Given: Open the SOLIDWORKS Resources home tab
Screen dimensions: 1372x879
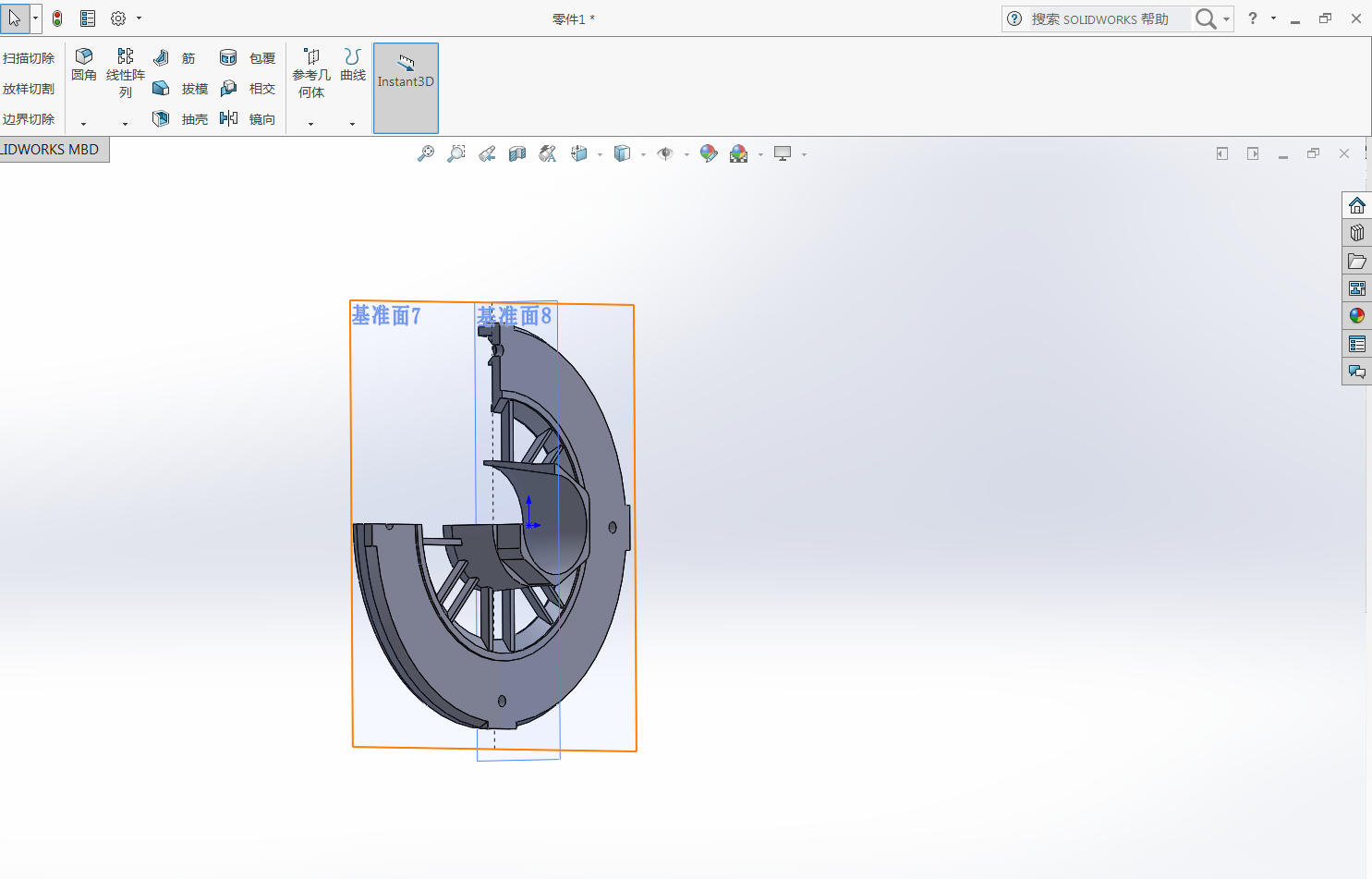Looking at the screenshot, I should (x=1356, y=205).
